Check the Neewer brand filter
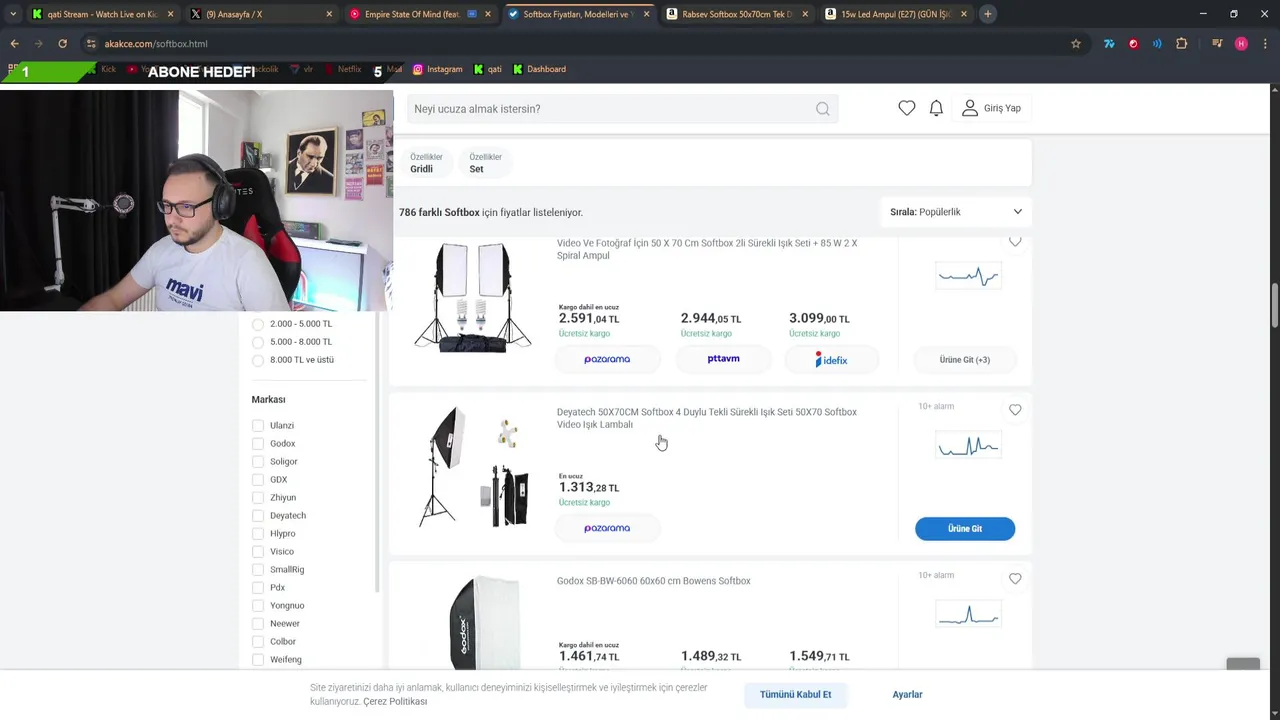 [x=258, y=624]
